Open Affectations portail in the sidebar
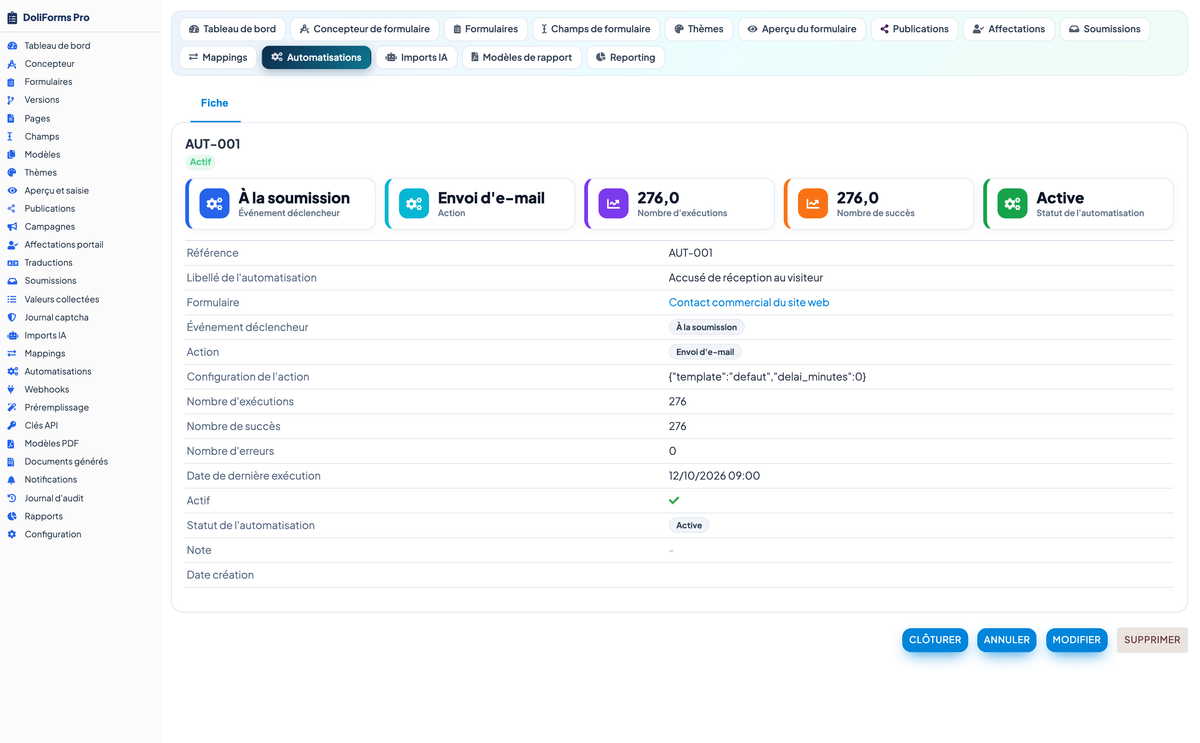 [x=64, y=245]
